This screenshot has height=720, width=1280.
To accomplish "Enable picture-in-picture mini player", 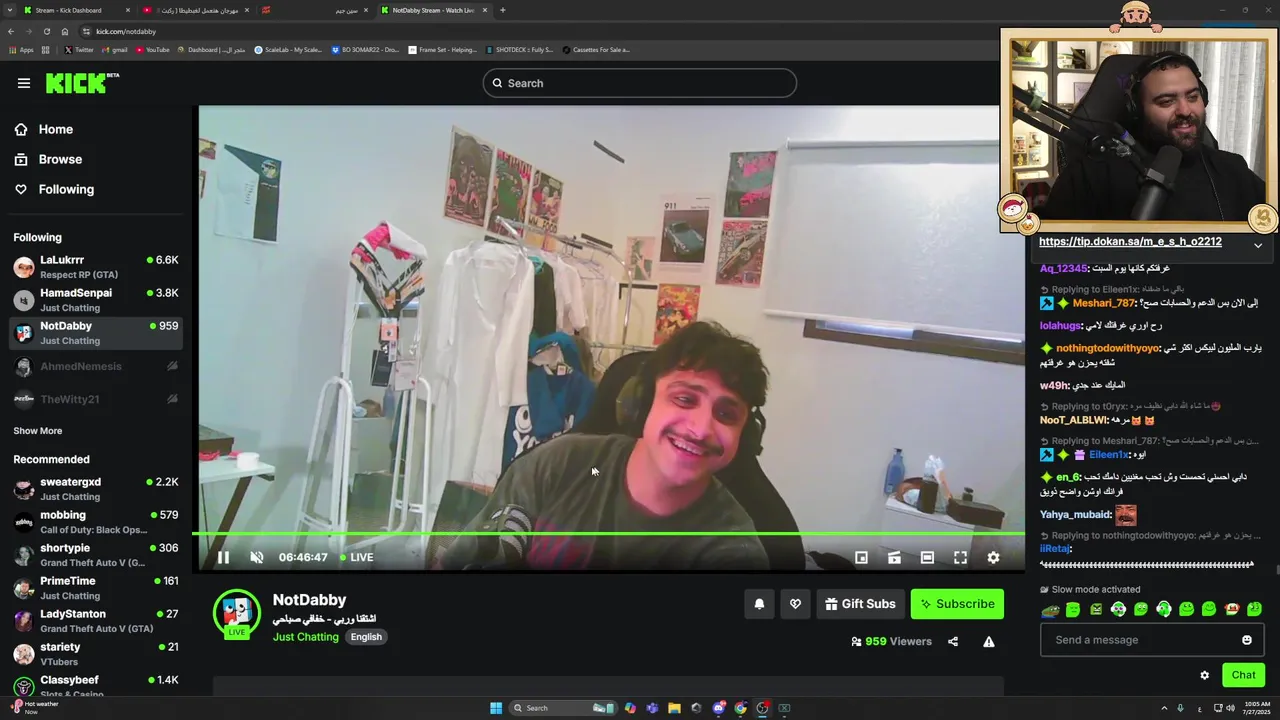I will click(x=861, y=557).
